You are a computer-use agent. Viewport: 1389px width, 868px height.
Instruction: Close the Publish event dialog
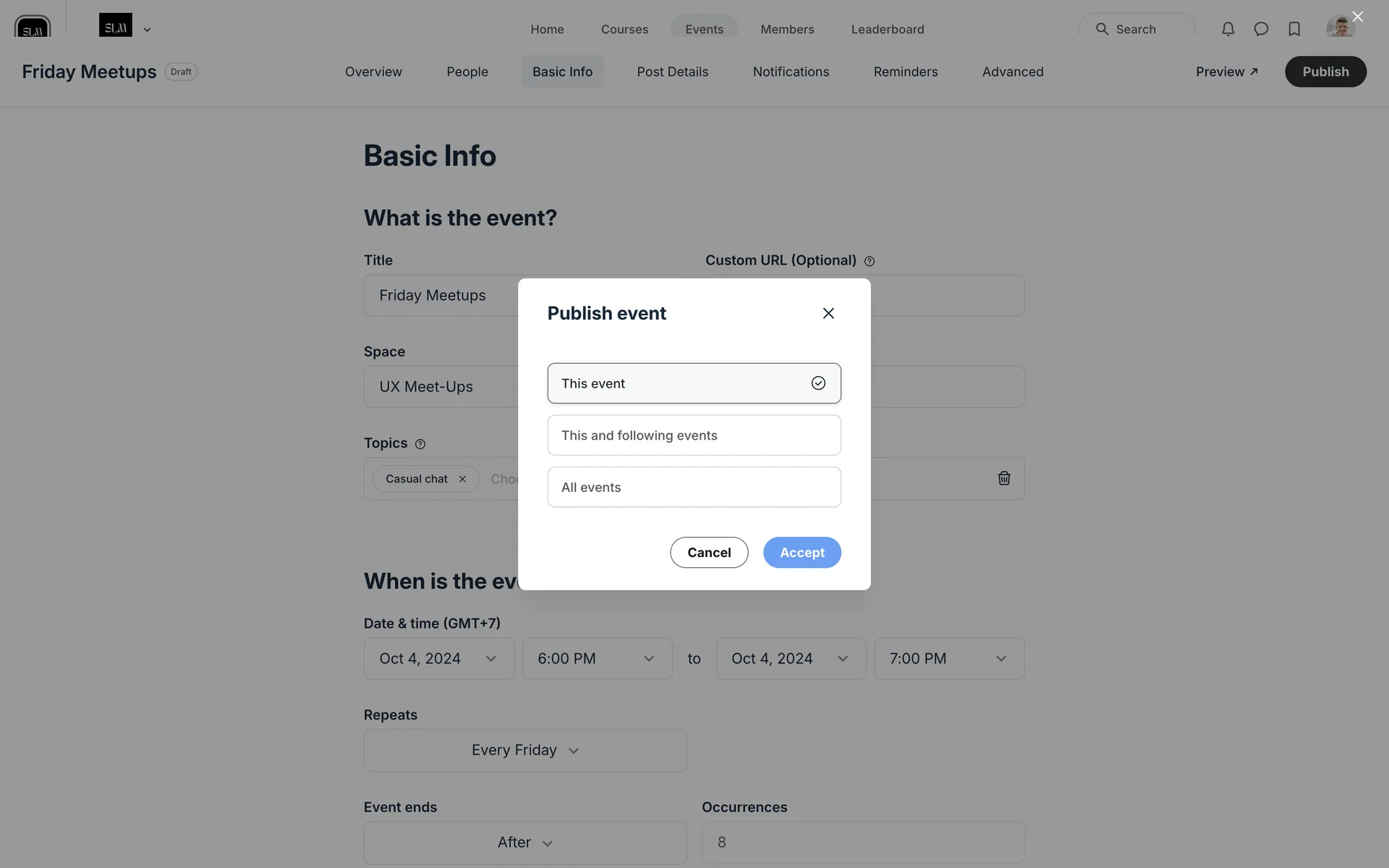click(828, 313)
